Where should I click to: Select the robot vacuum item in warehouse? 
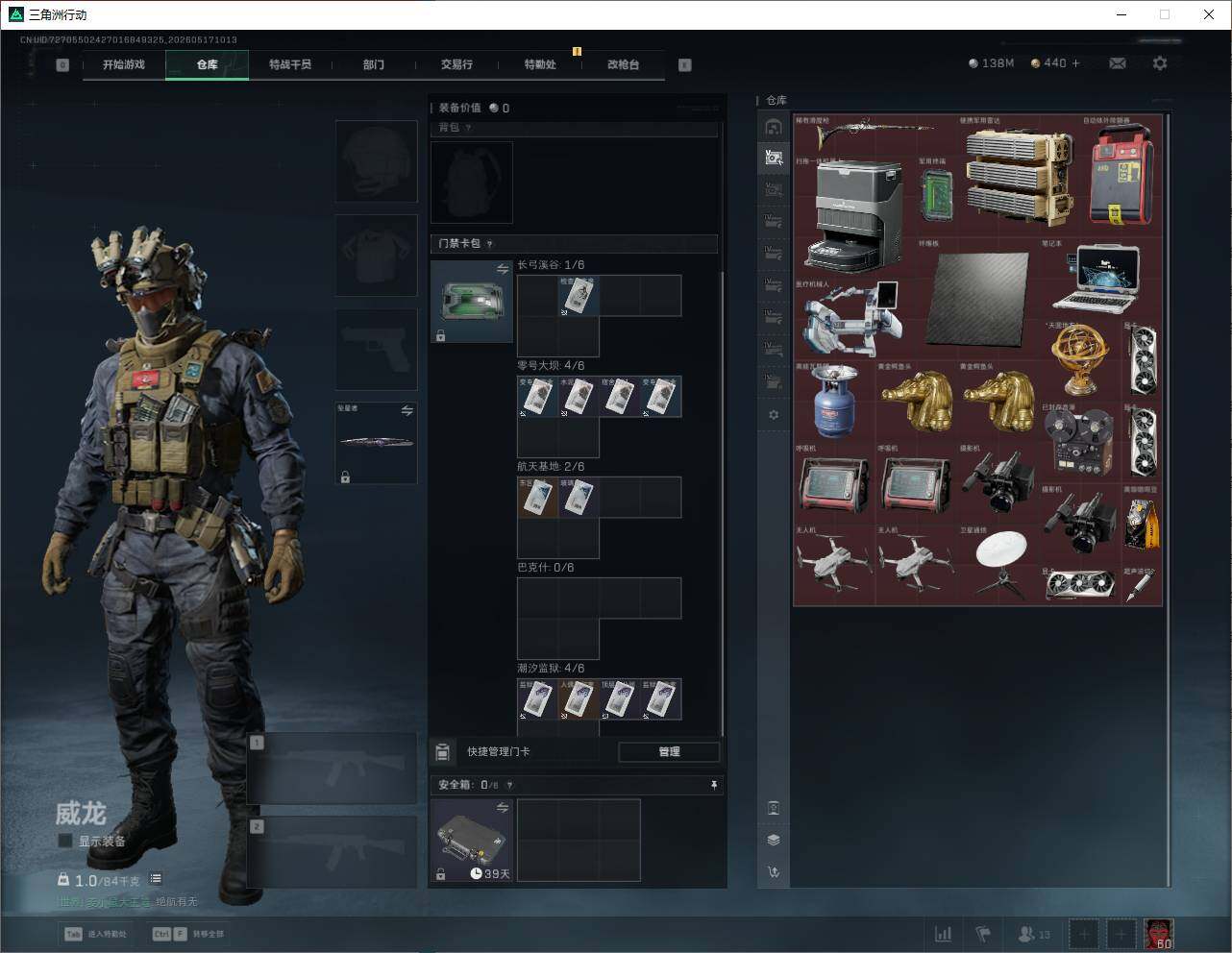[855, 215]
